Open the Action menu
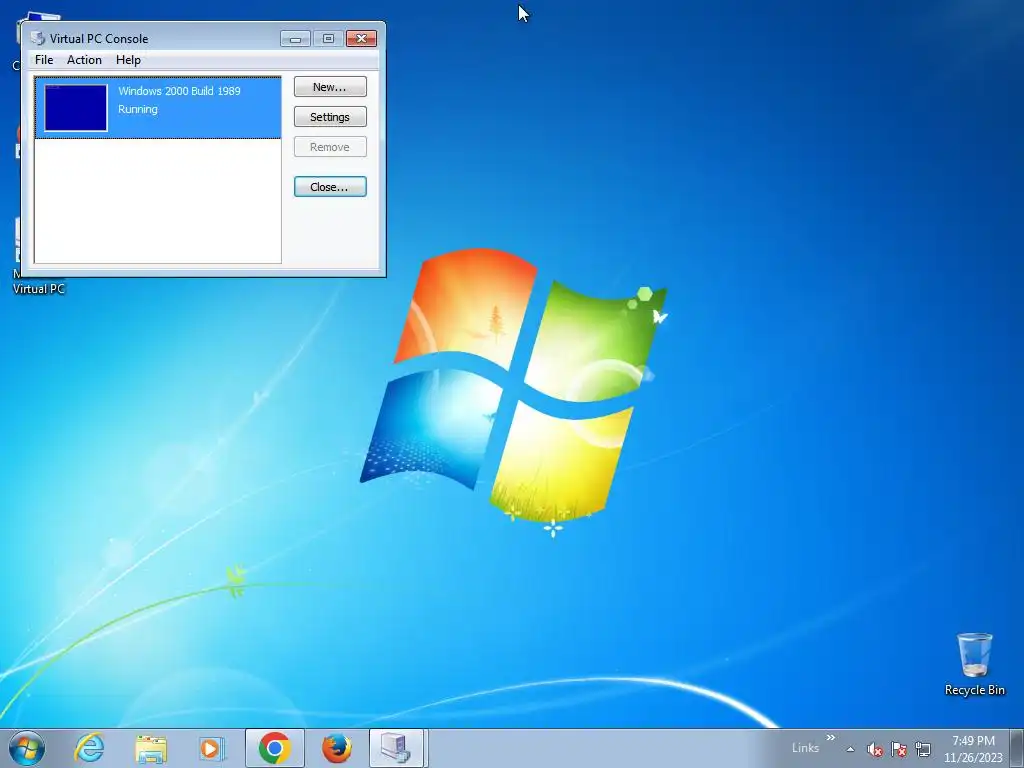The width and height of the screenshot is (1024, 768). click(x=84, y=59)
